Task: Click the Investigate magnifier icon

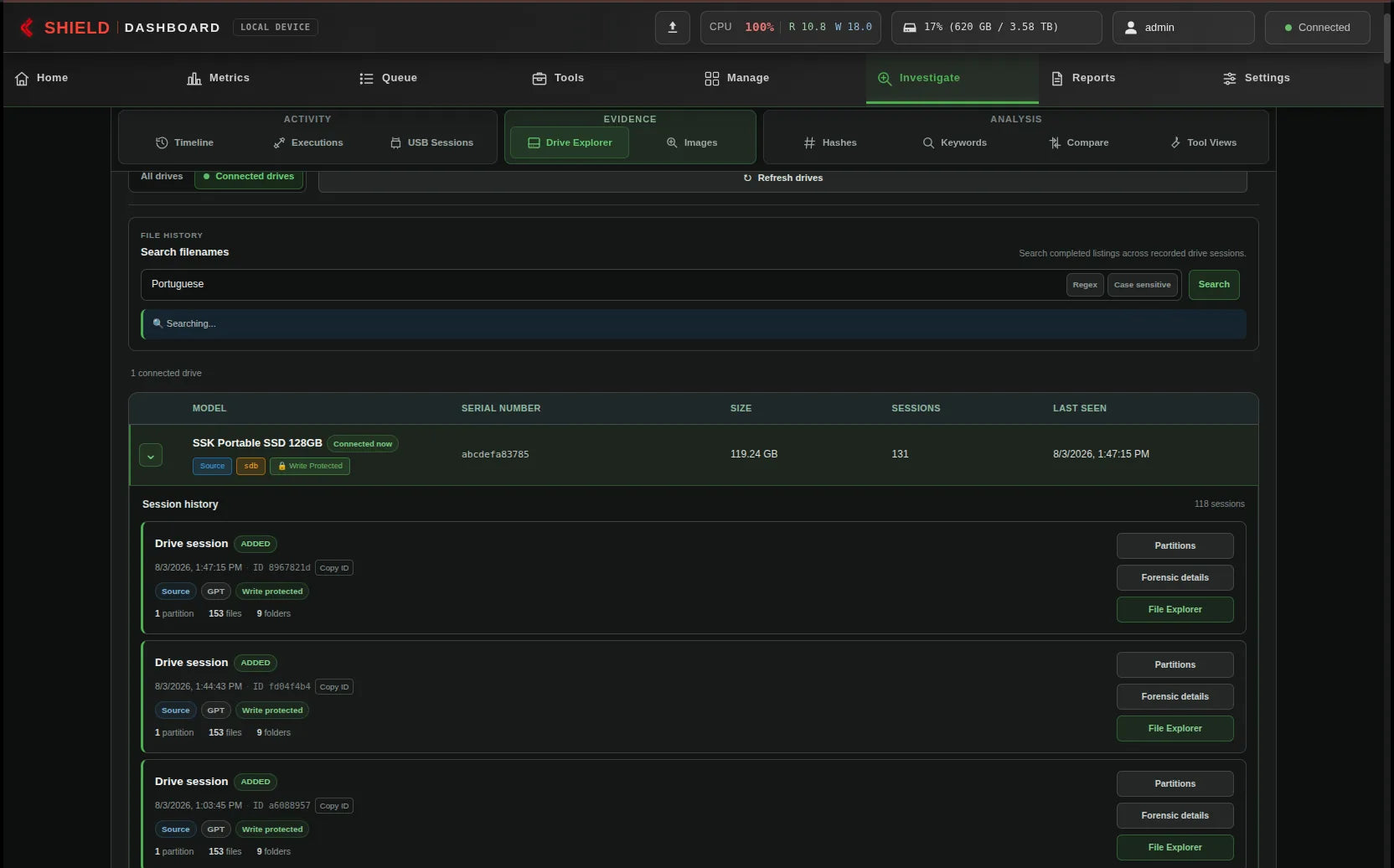Action: point(885,79)
